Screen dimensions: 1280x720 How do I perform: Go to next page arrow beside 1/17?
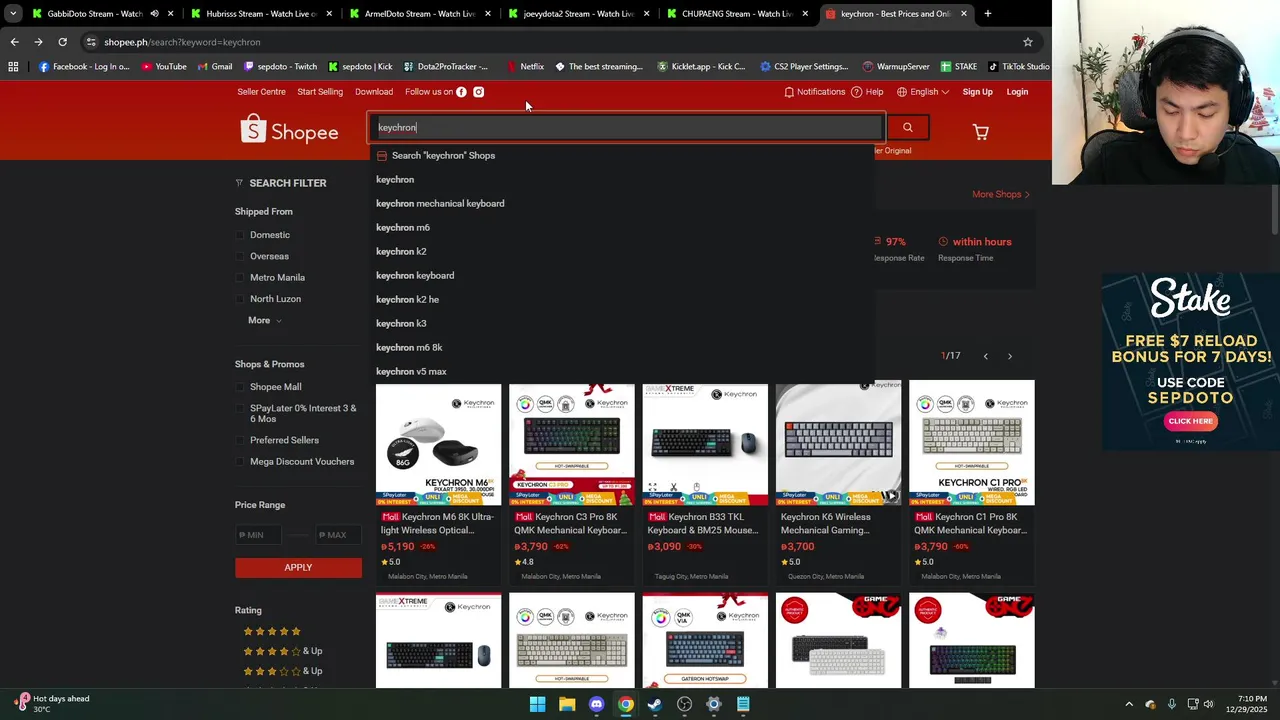(x=1010, y=356)
